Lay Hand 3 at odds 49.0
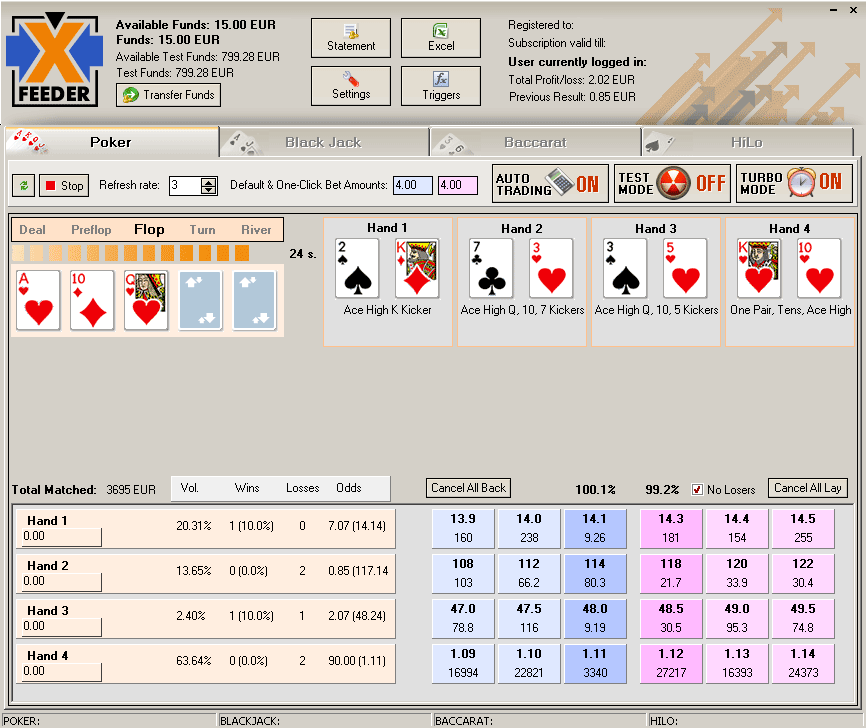866x728 pixels. click(737, 619)
